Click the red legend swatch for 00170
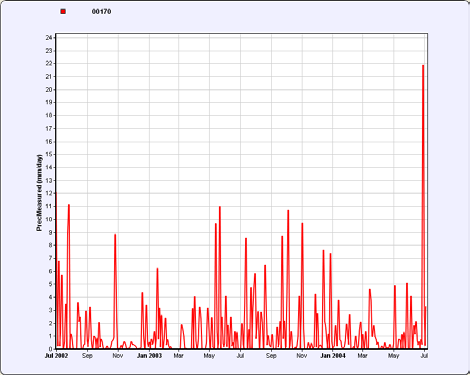This screenshot has width=470, height=375. [63, 12]
